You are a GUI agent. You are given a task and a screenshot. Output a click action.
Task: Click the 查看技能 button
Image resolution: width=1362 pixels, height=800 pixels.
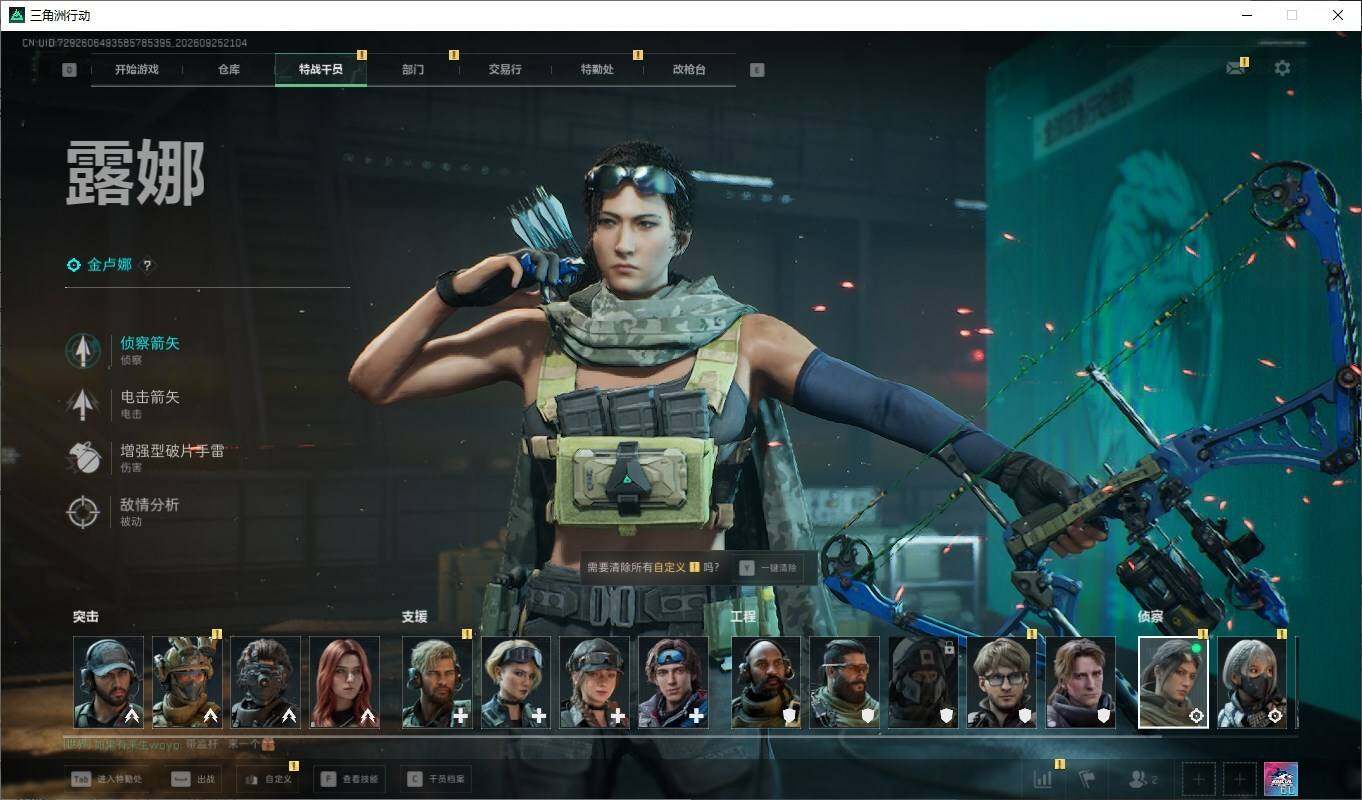click(x=350, y=779)
